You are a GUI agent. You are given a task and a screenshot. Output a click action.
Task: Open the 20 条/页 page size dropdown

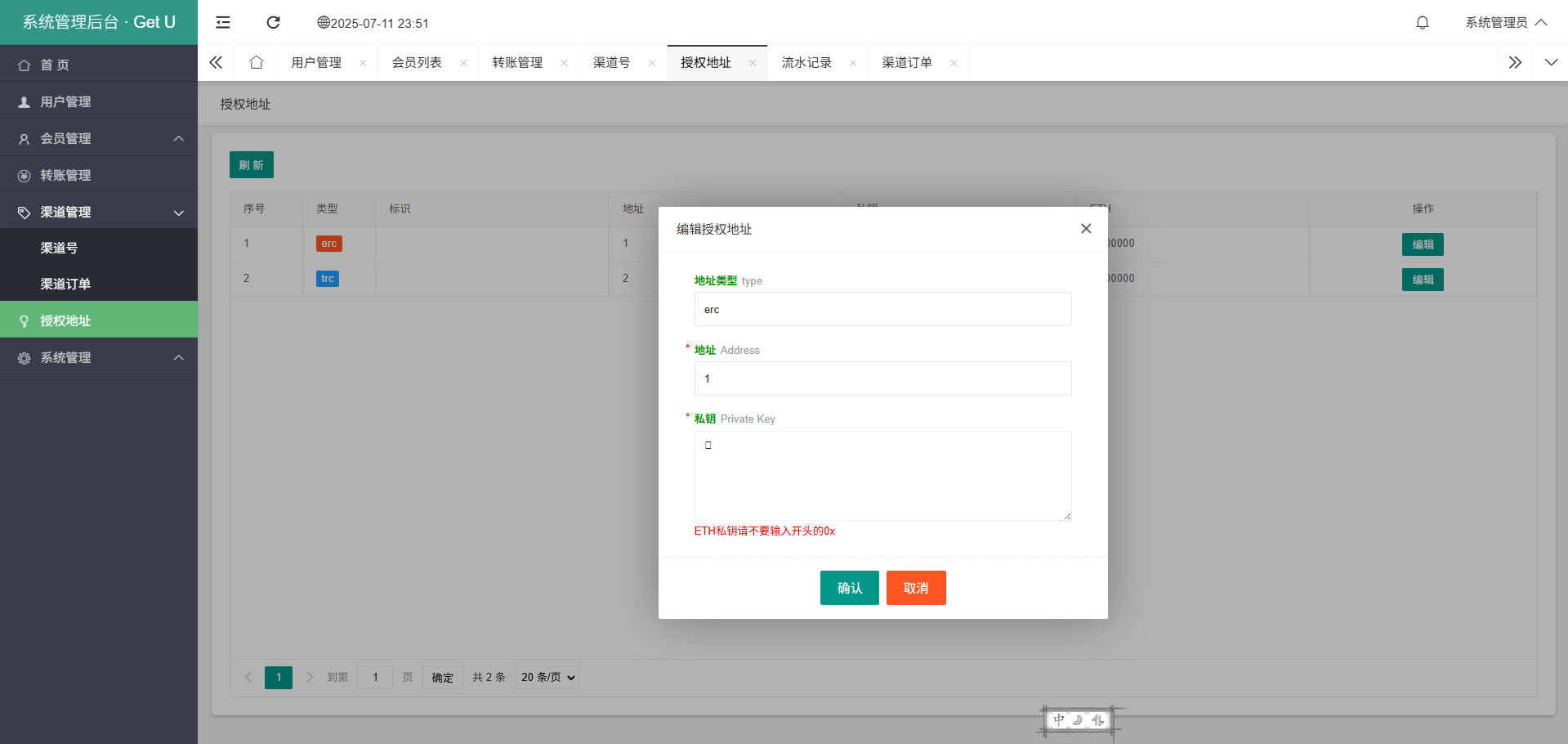[547, 677]
